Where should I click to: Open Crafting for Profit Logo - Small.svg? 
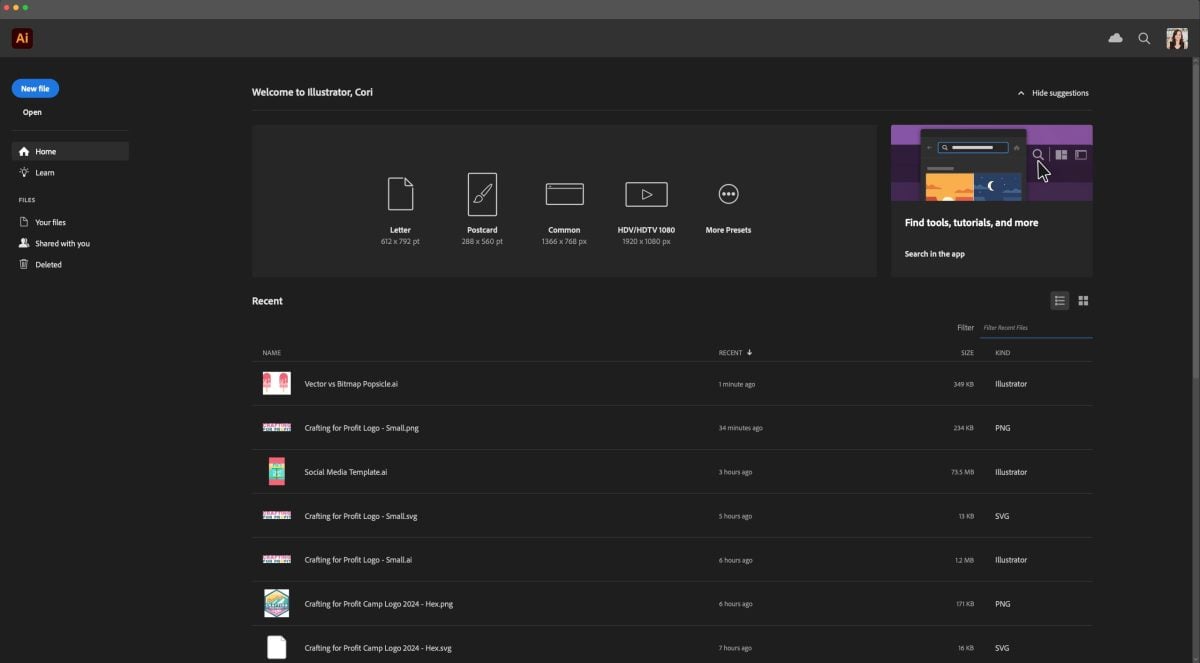pyautogui.click(x=360, y=516)
